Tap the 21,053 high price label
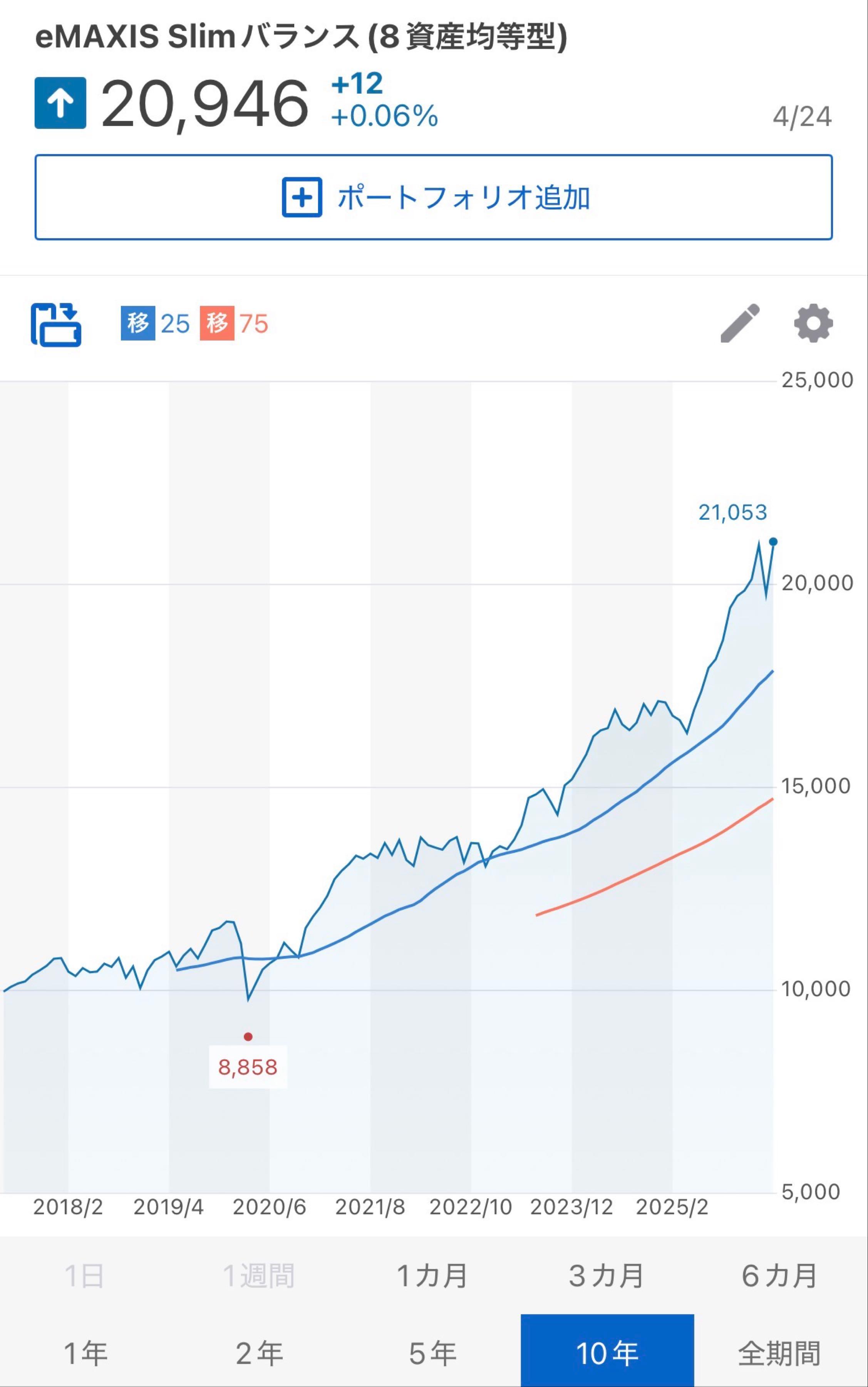This screenshot has width=868, height=1387. (732, 512)
